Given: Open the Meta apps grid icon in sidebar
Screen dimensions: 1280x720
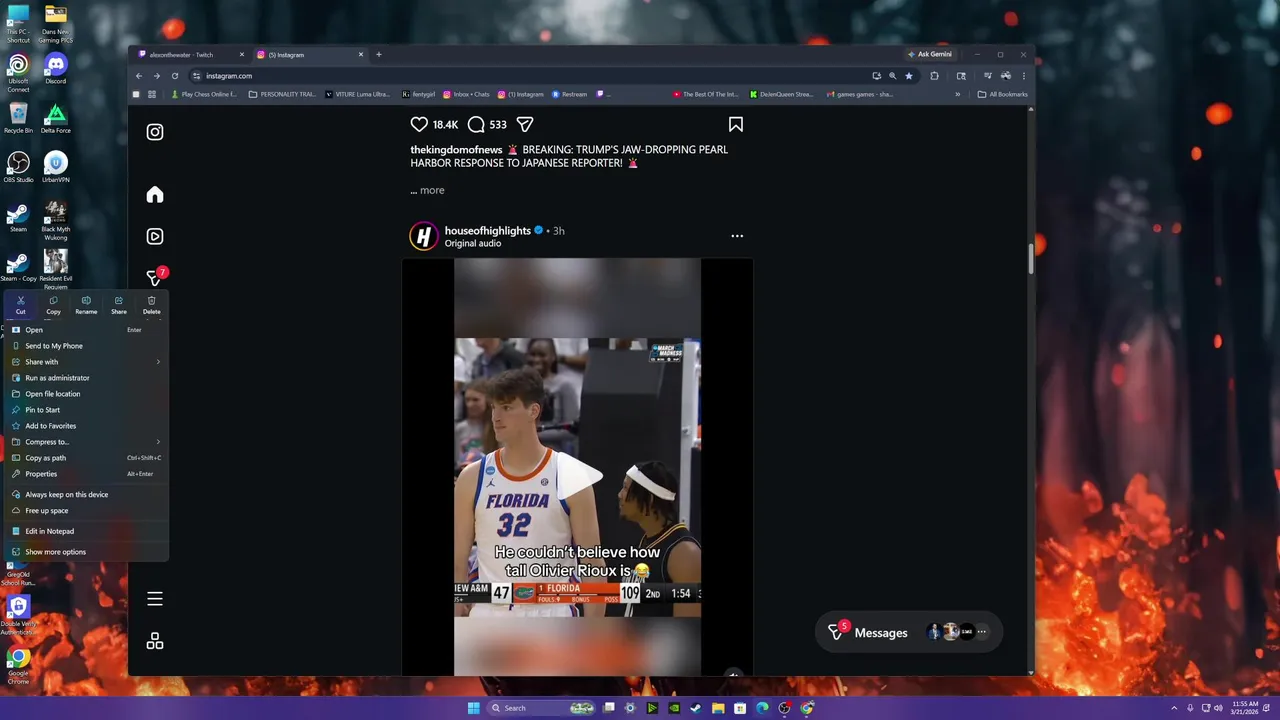Looking at the screenshot, I should [x=155, y=641].
